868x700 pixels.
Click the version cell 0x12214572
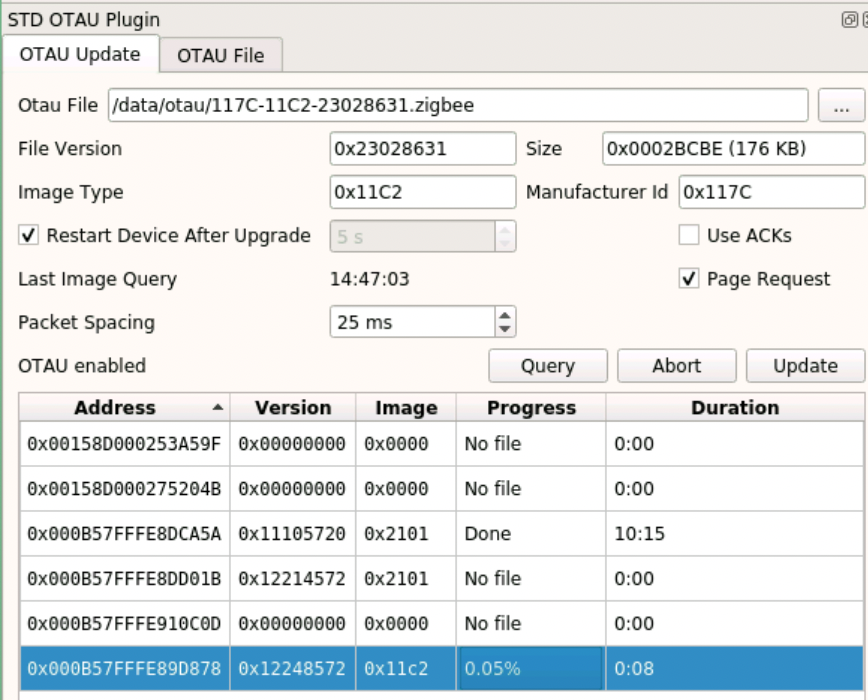click(x=292, y=578)
